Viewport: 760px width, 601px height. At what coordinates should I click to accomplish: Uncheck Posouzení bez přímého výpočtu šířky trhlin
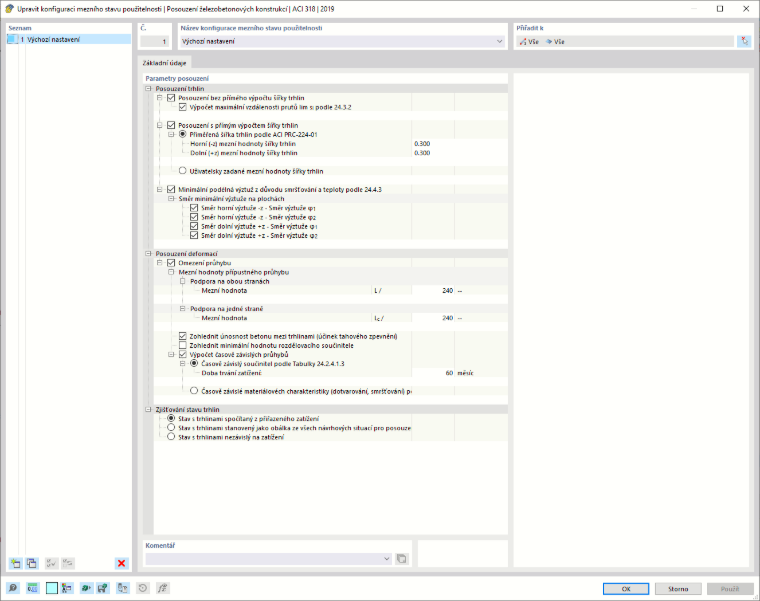point(171,98)
